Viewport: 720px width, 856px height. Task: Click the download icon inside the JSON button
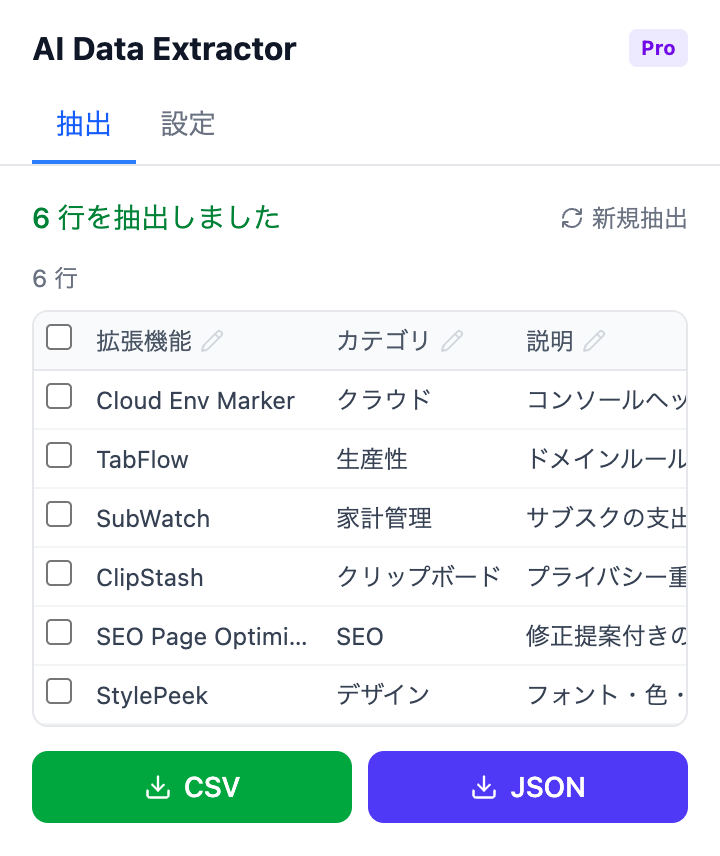pos(484,787)
